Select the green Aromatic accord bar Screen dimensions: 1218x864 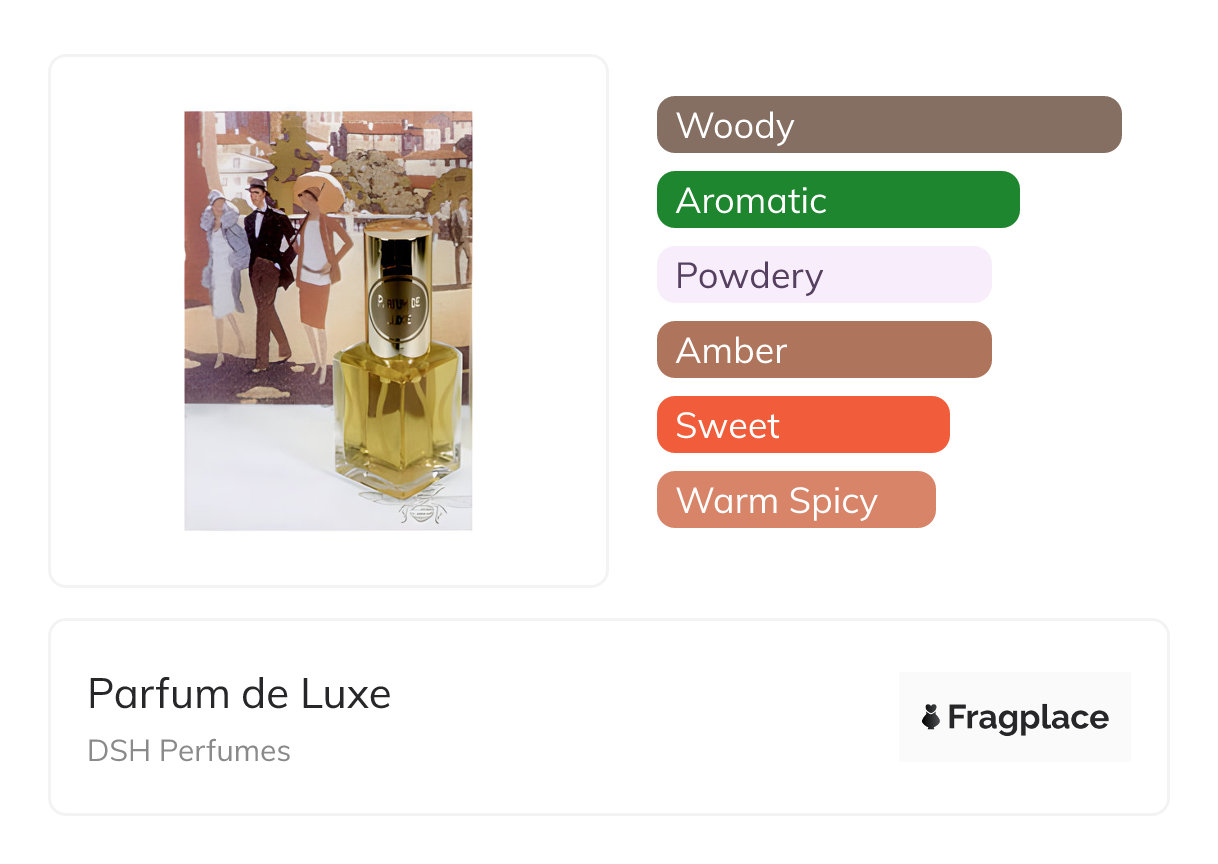coord(838,200)
